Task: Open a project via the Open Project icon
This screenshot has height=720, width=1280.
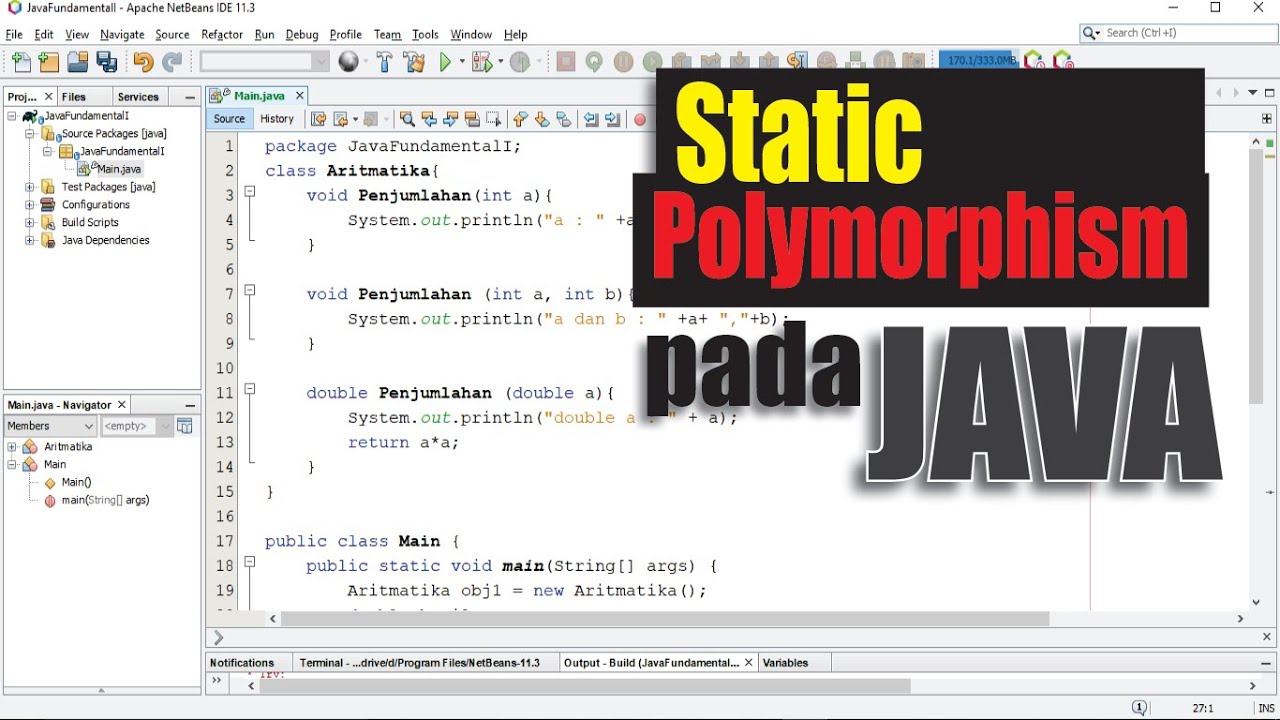Action: 78,63
